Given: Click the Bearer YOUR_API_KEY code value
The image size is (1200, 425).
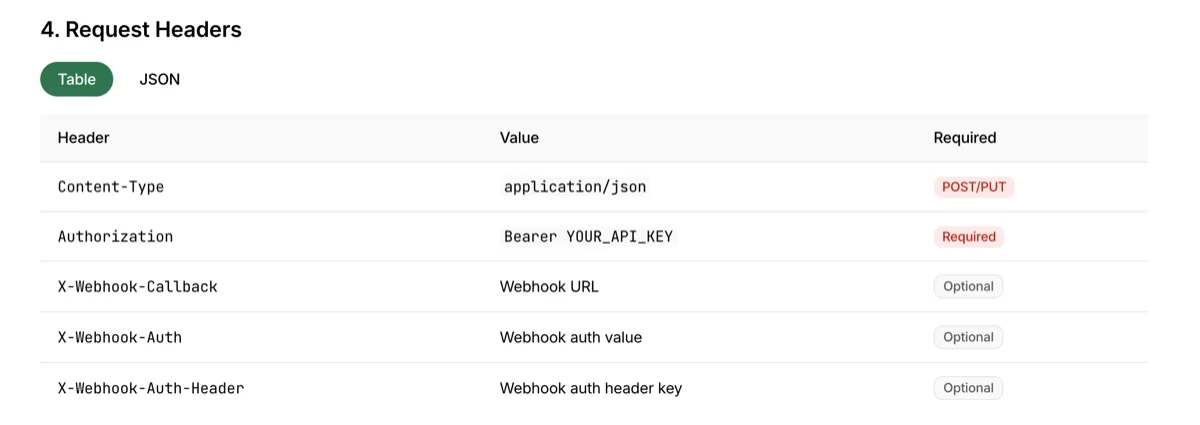Looking at the screenshot, I should [x=588, y=237].
